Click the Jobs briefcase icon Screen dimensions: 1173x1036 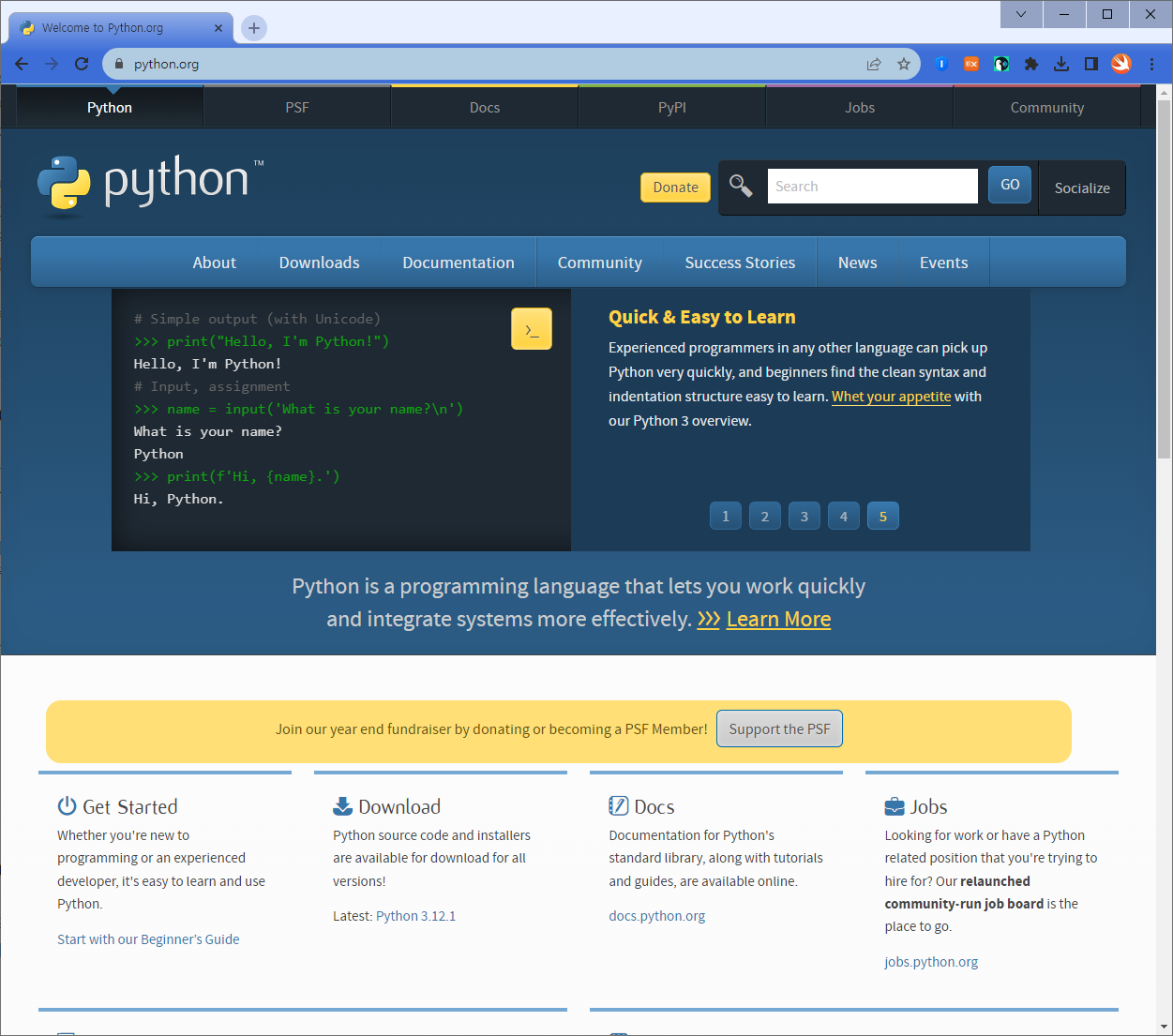click(x=895, y=806)
